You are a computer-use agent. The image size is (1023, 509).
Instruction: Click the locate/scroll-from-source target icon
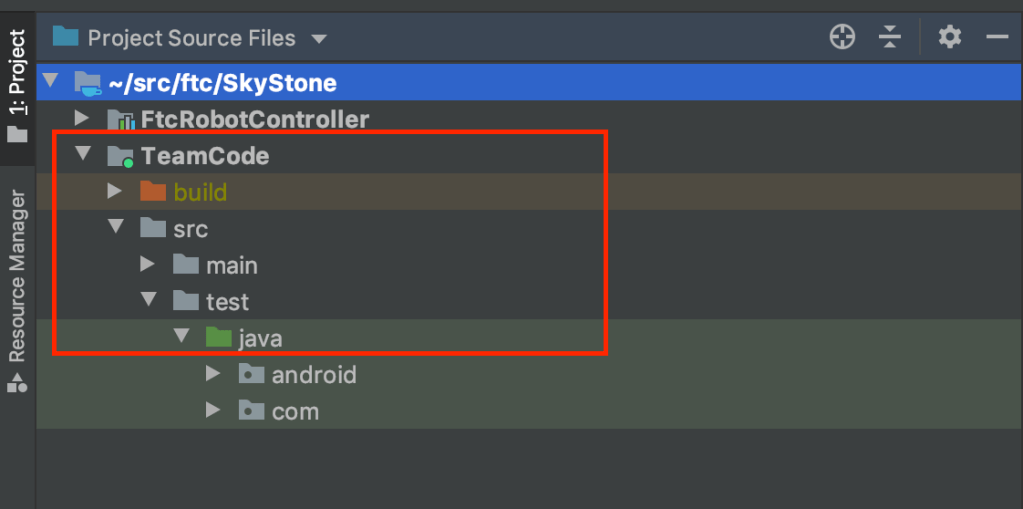(x=843, y=38)
